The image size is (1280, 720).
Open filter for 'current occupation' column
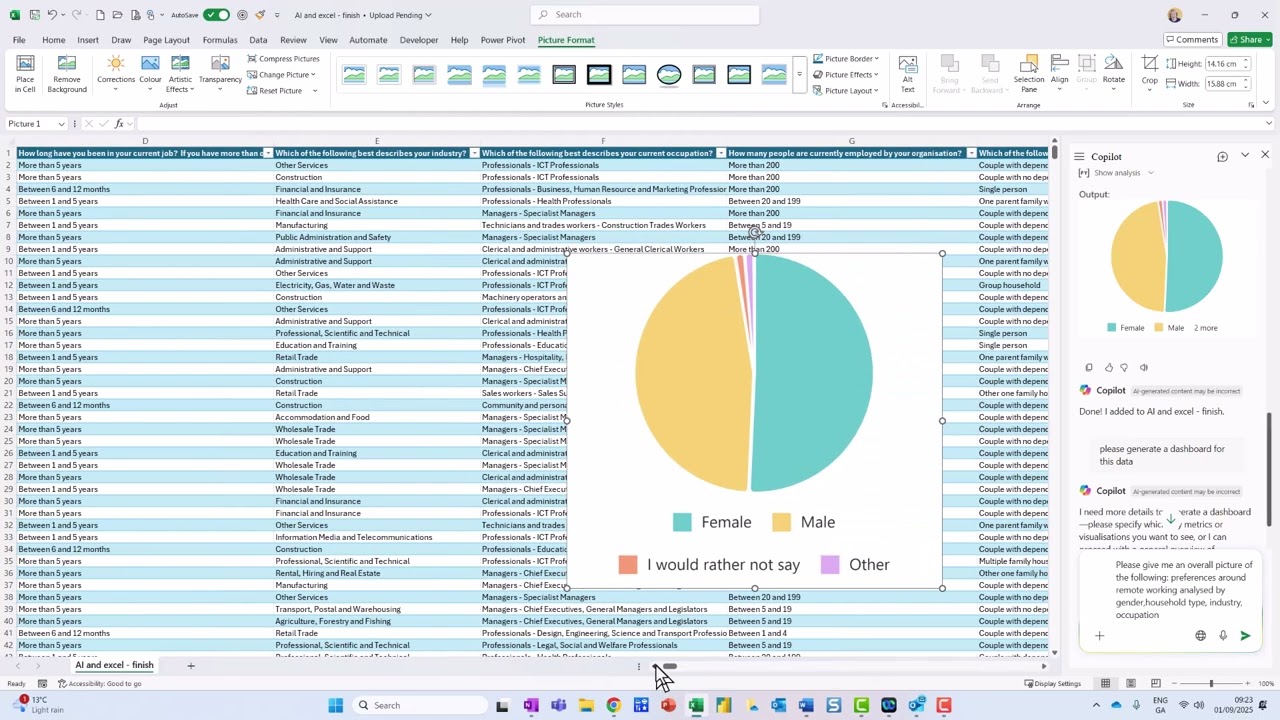point(721,153)
